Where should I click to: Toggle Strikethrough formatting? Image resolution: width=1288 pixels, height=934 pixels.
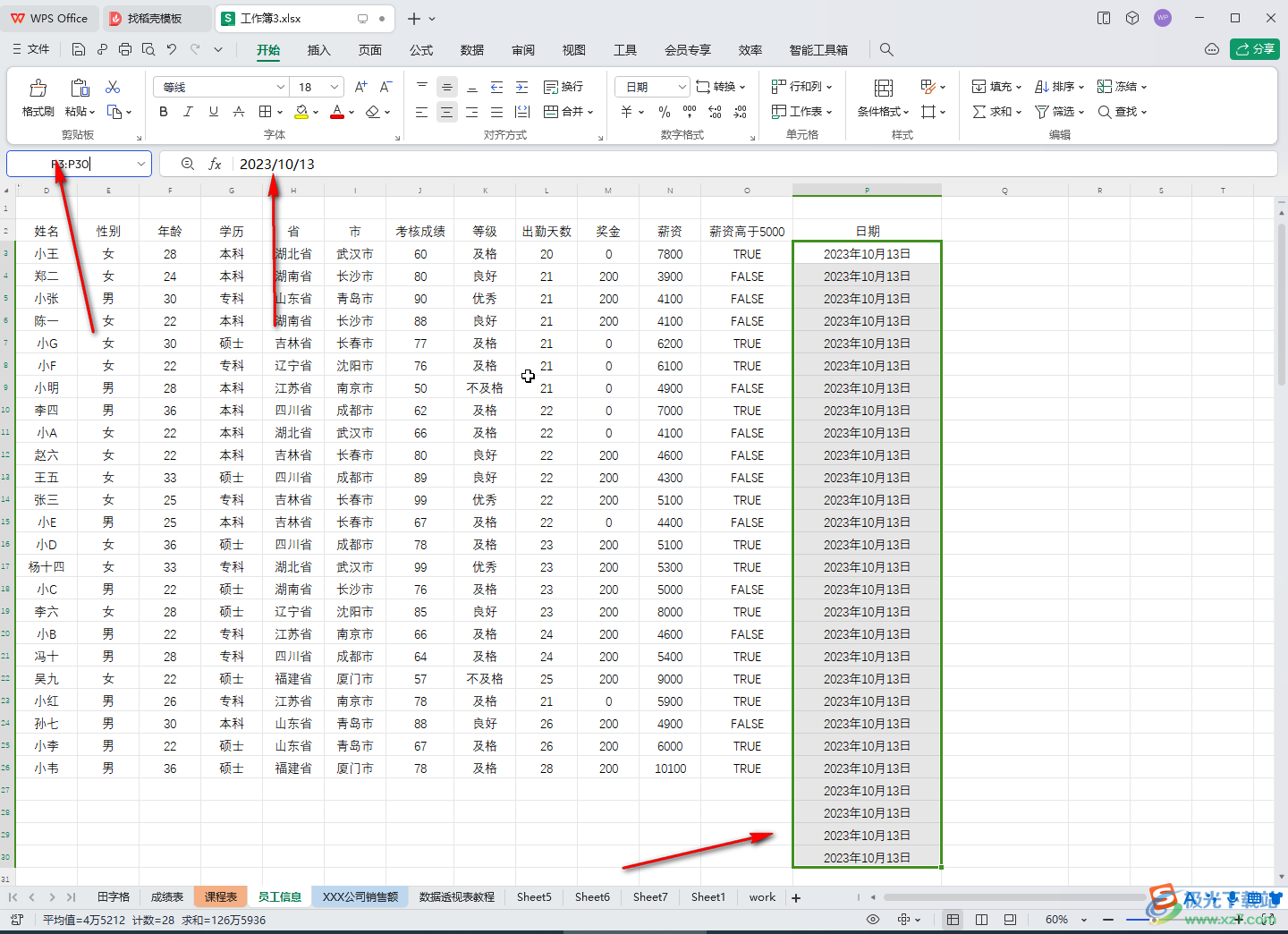coord(238,112)
